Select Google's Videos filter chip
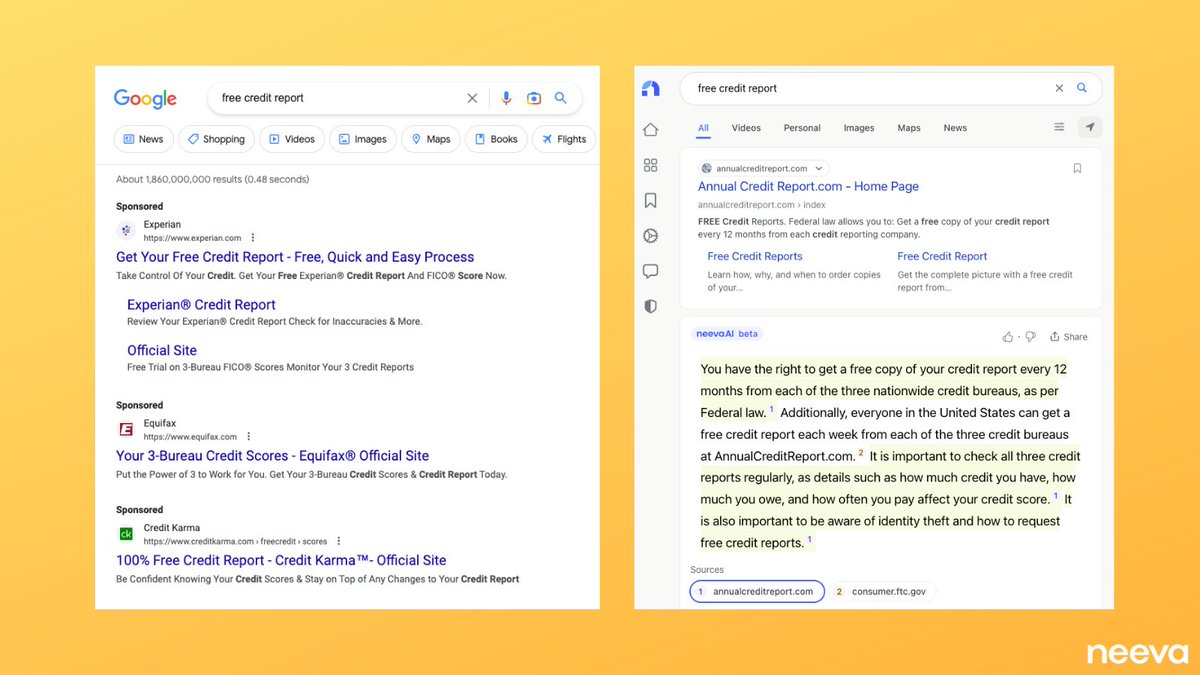Viewport: 1200px width, 675px height. coord(291,139)
